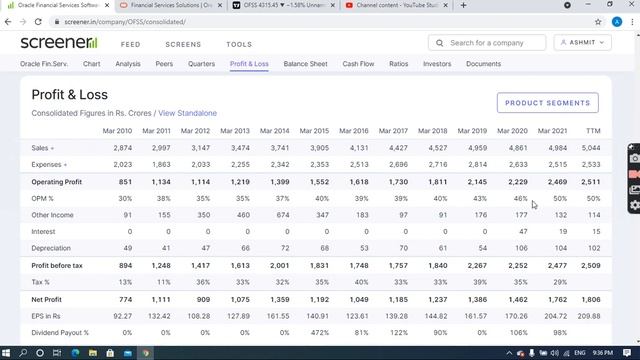Open the View Standalone link

coord(187,113)
